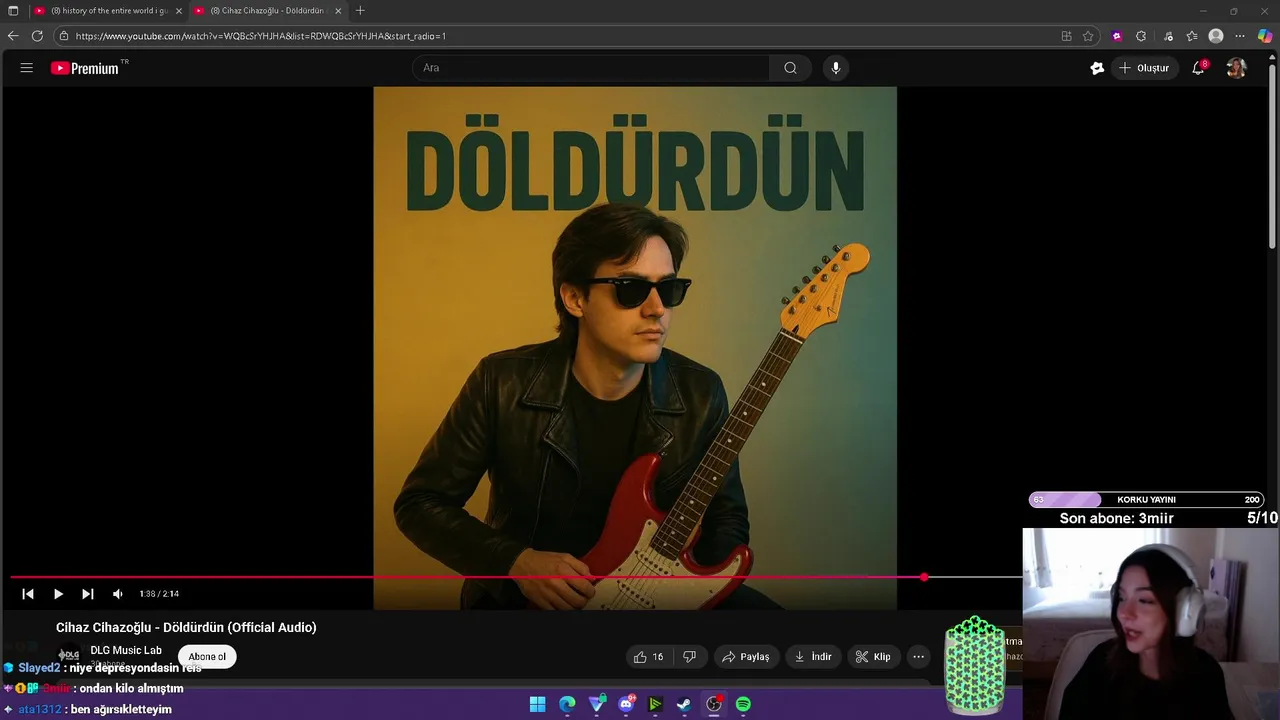
Task: Open Microsoft Edge from the taskbar
Action: [567, 704]
